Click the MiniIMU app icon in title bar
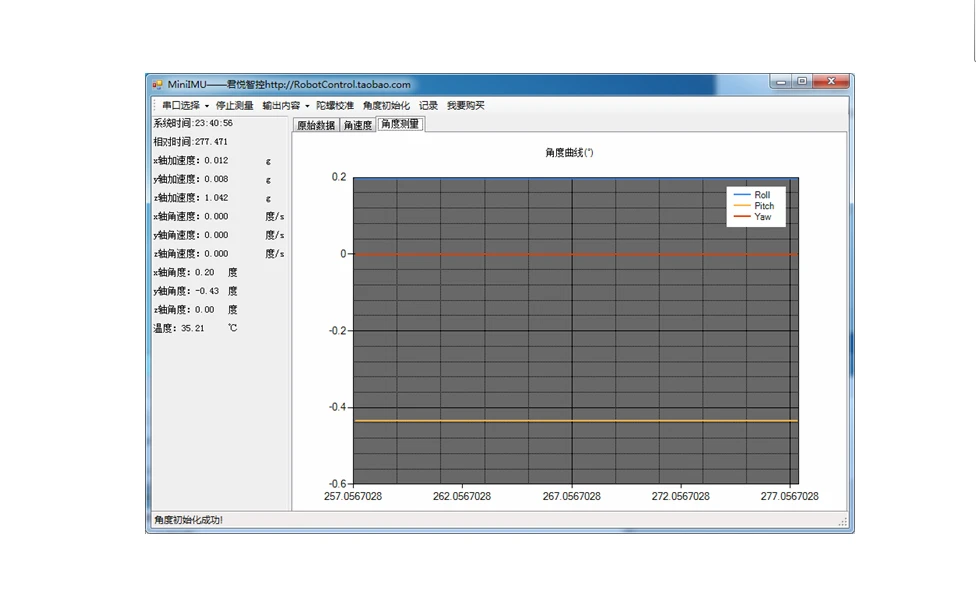The width and height of the screenshot is (976, 604). (157, 85)
